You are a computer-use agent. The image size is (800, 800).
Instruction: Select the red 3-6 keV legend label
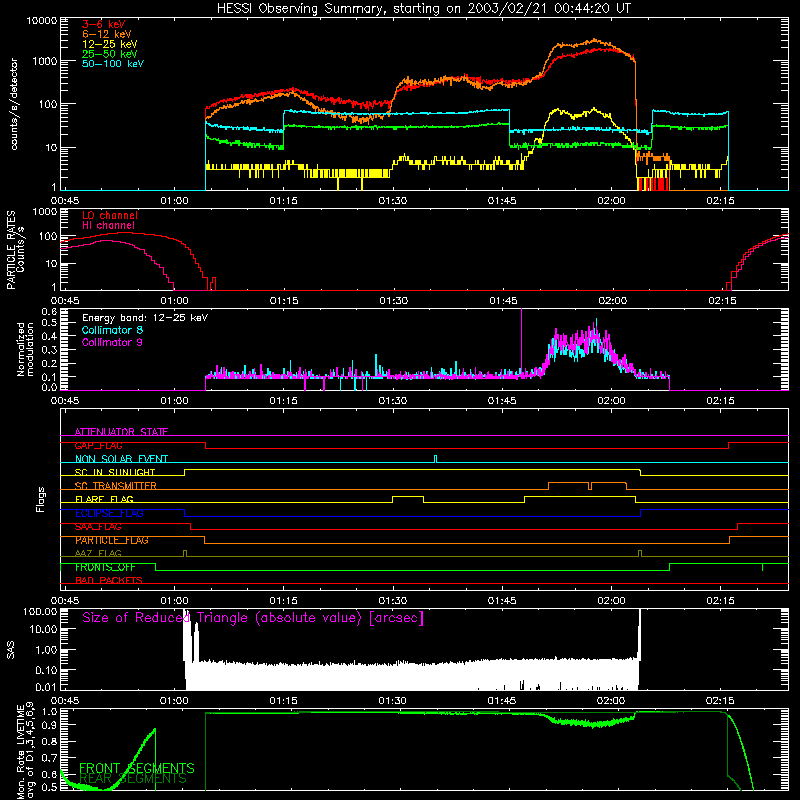[104, 24]
